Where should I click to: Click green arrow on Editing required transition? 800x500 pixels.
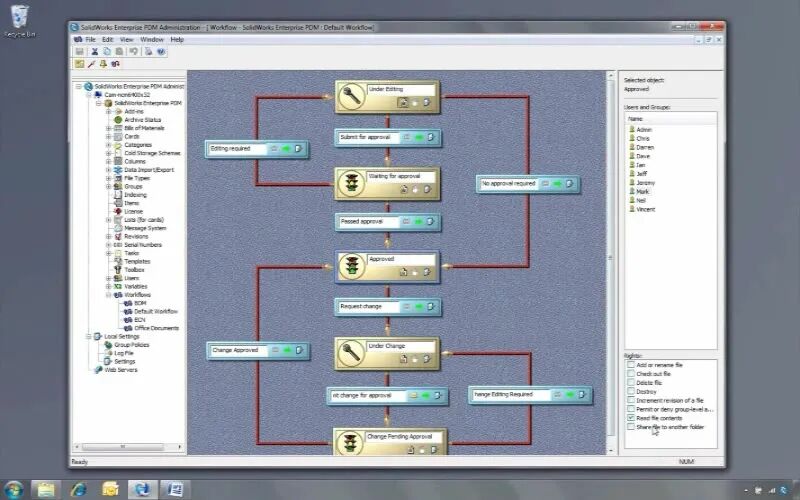coord(285,149)
